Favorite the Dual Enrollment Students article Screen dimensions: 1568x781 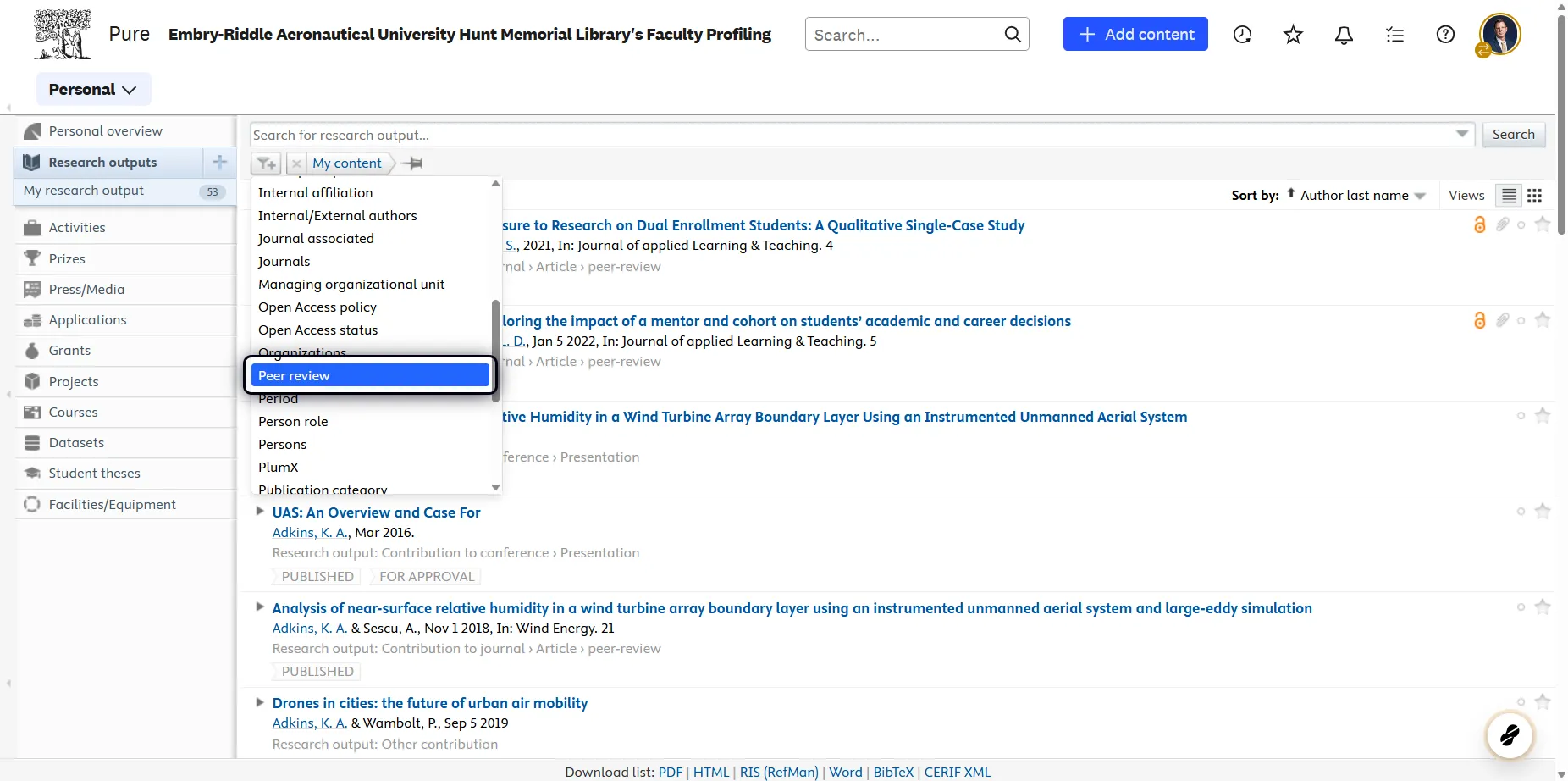[x=1543, y=224]
